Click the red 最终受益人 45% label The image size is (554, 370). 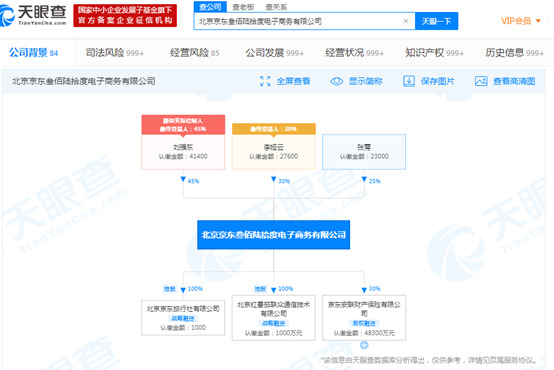(183, 125)
